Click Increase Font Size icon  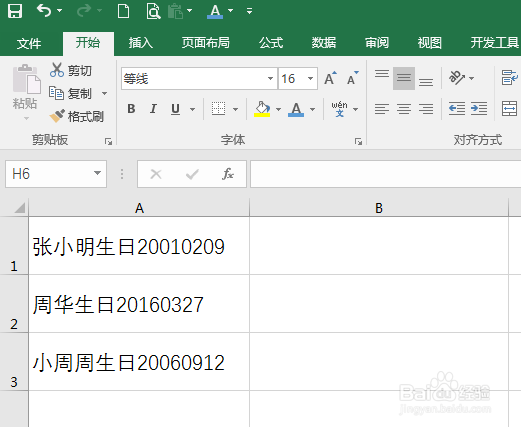tap(330, 78)
